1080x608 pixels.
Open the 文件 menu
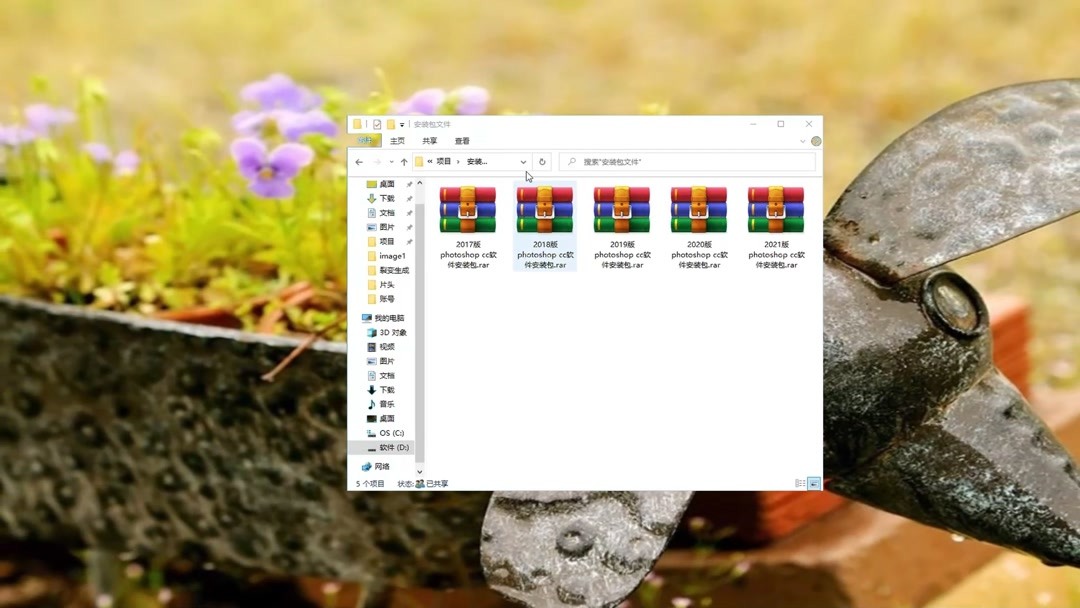(x=367, y=140)
